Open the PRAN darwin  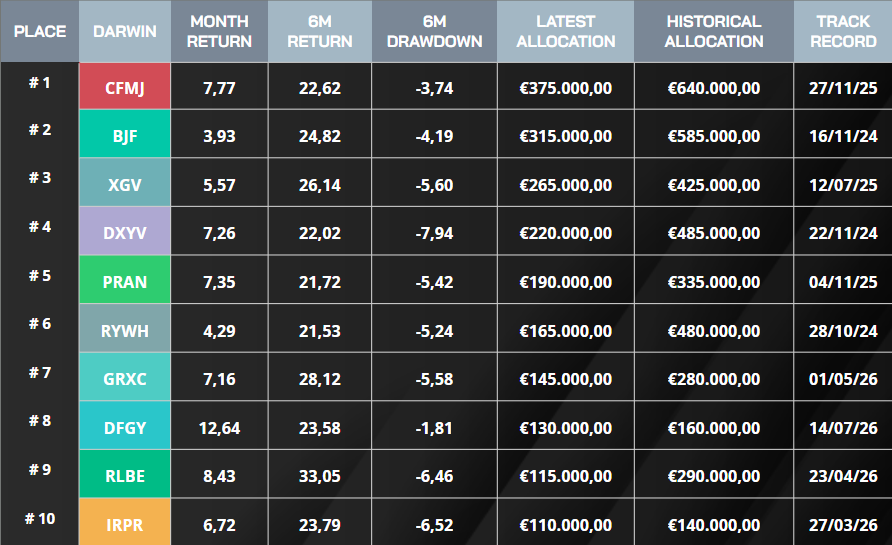[125, 279]
